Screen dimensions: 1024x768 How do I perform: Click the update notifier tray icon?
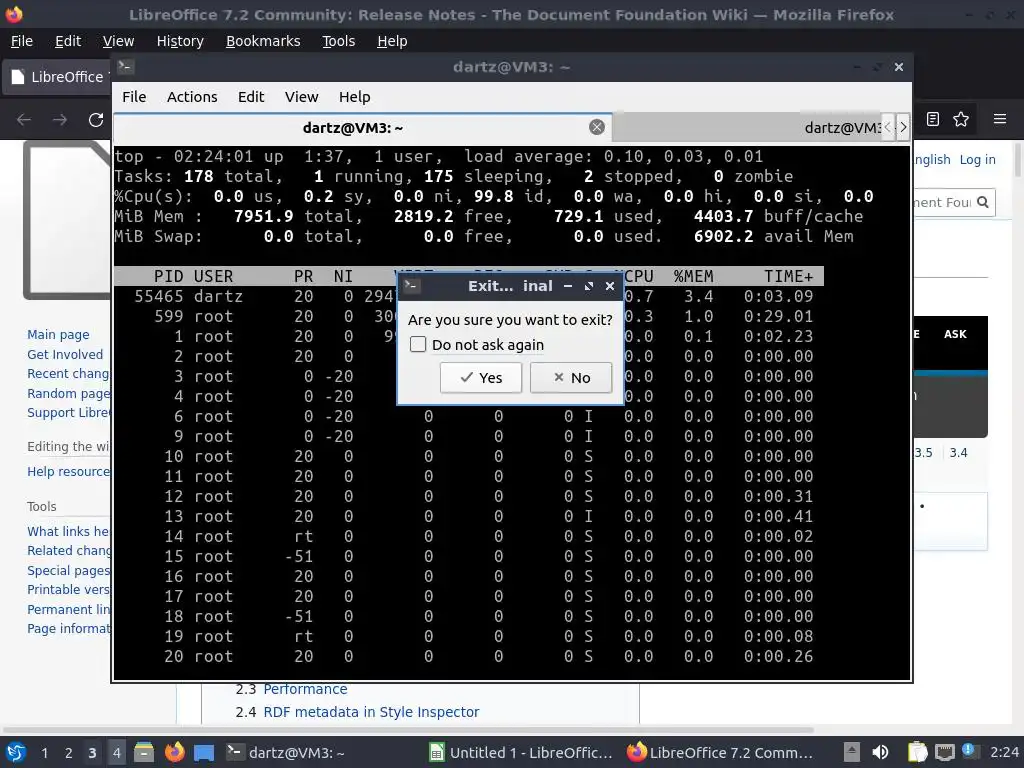[969, 751]
